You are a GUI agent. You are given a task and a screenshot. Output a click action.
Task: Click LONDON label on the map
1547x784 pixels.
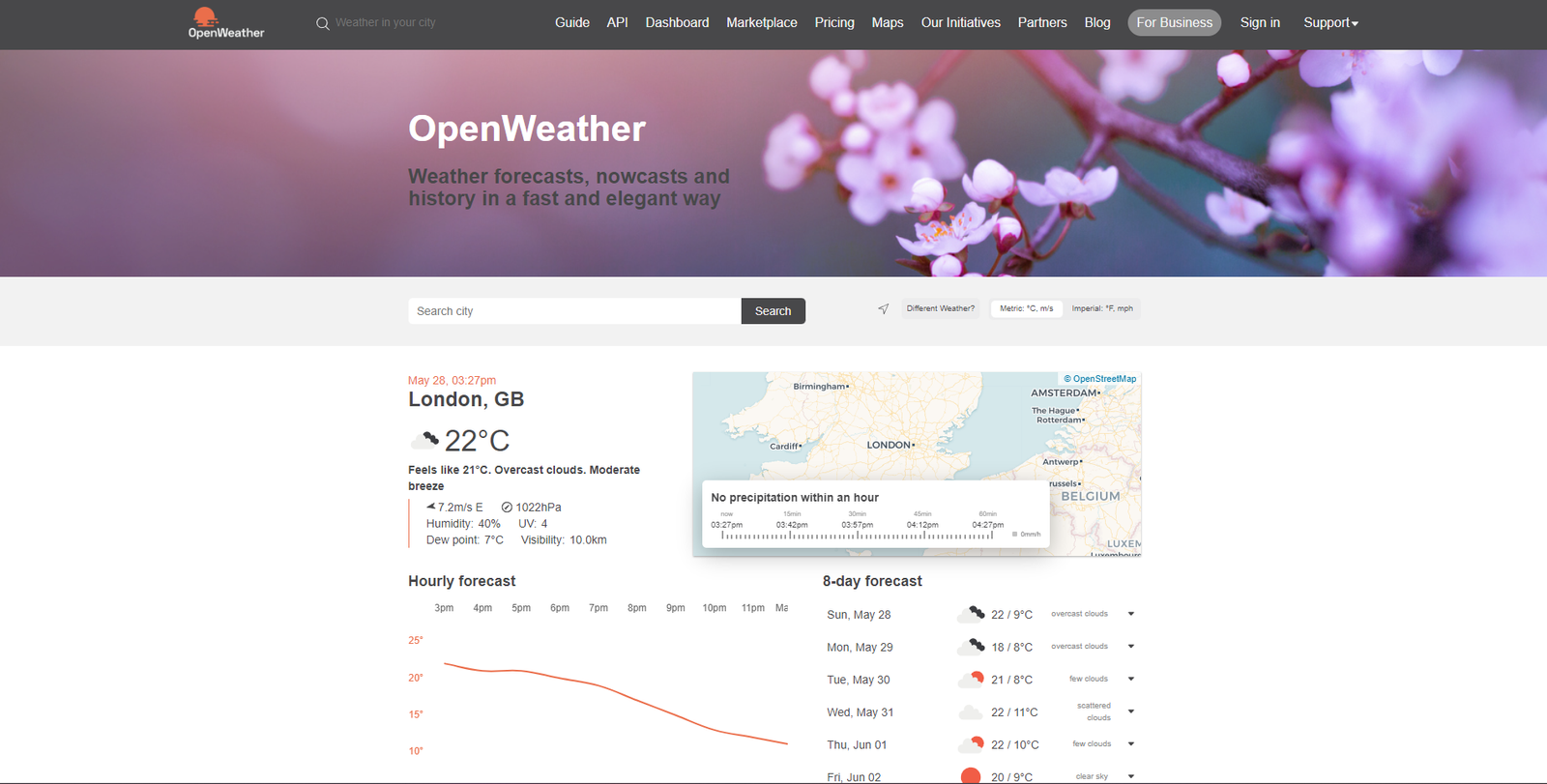pyautogui.click(x=890, y=446)
